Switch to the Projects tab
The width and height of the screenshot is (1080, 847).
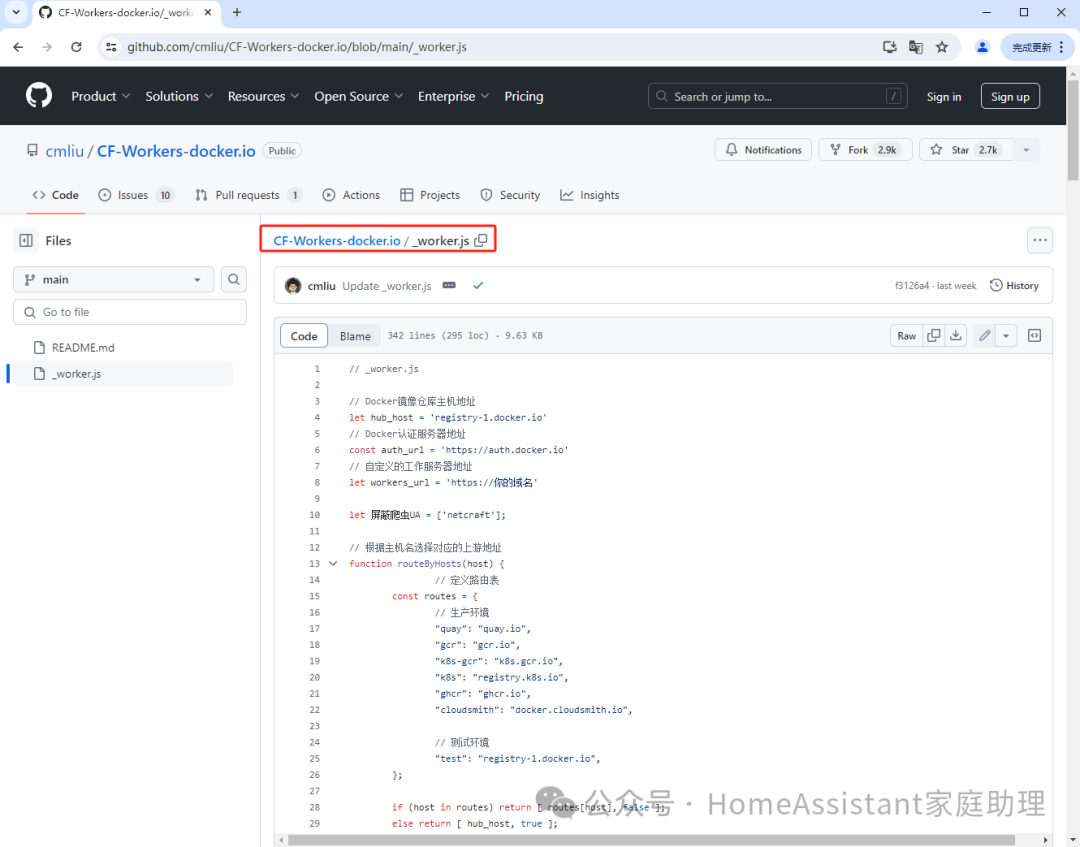click(x=430, y=195)
